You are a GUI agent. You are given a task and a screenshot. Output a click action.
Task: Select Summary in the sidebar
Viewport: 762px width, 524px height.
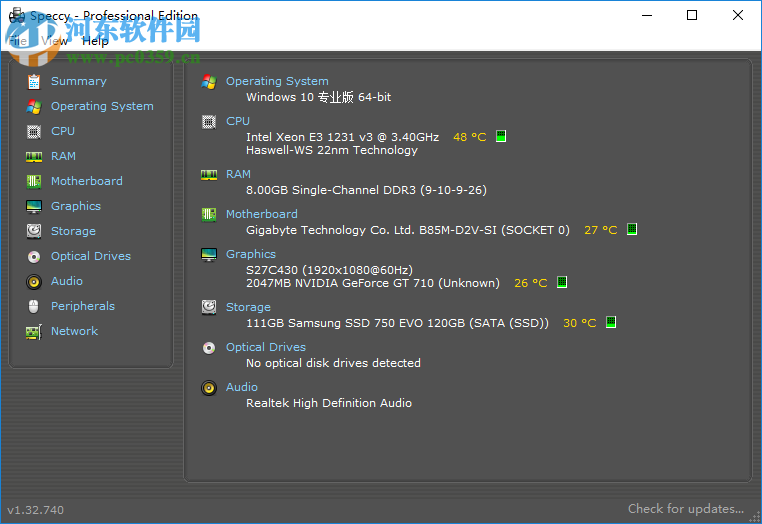click(x=79, y=81)
